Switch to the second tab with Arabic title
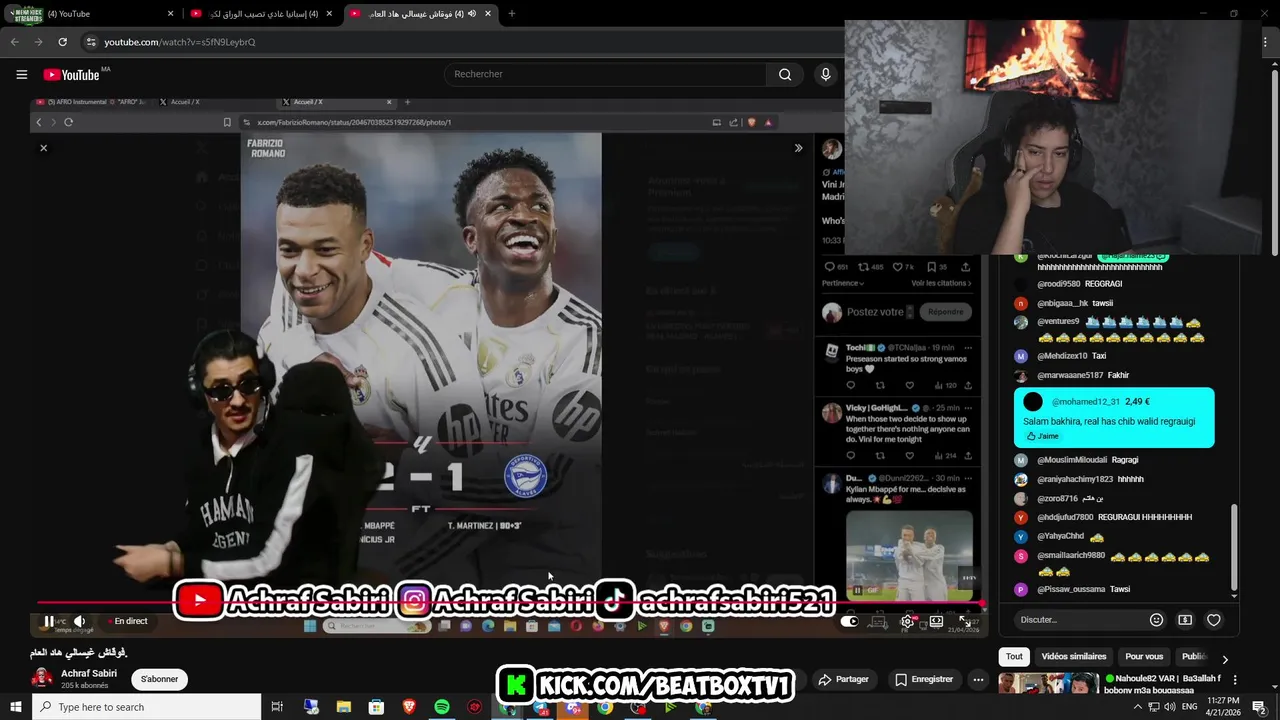This screenshot has width=1280, height=720. click(262, 13)
